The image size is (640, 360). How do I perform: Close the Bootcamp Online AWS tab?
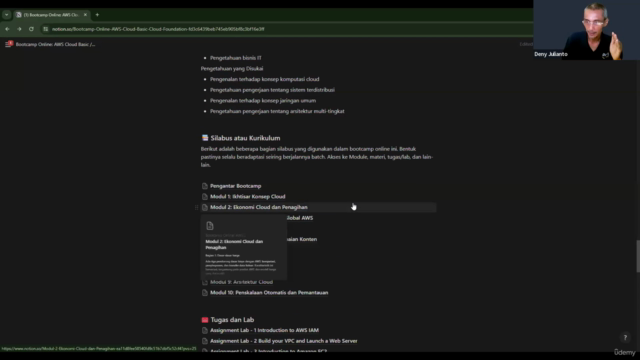pos(85,15)
